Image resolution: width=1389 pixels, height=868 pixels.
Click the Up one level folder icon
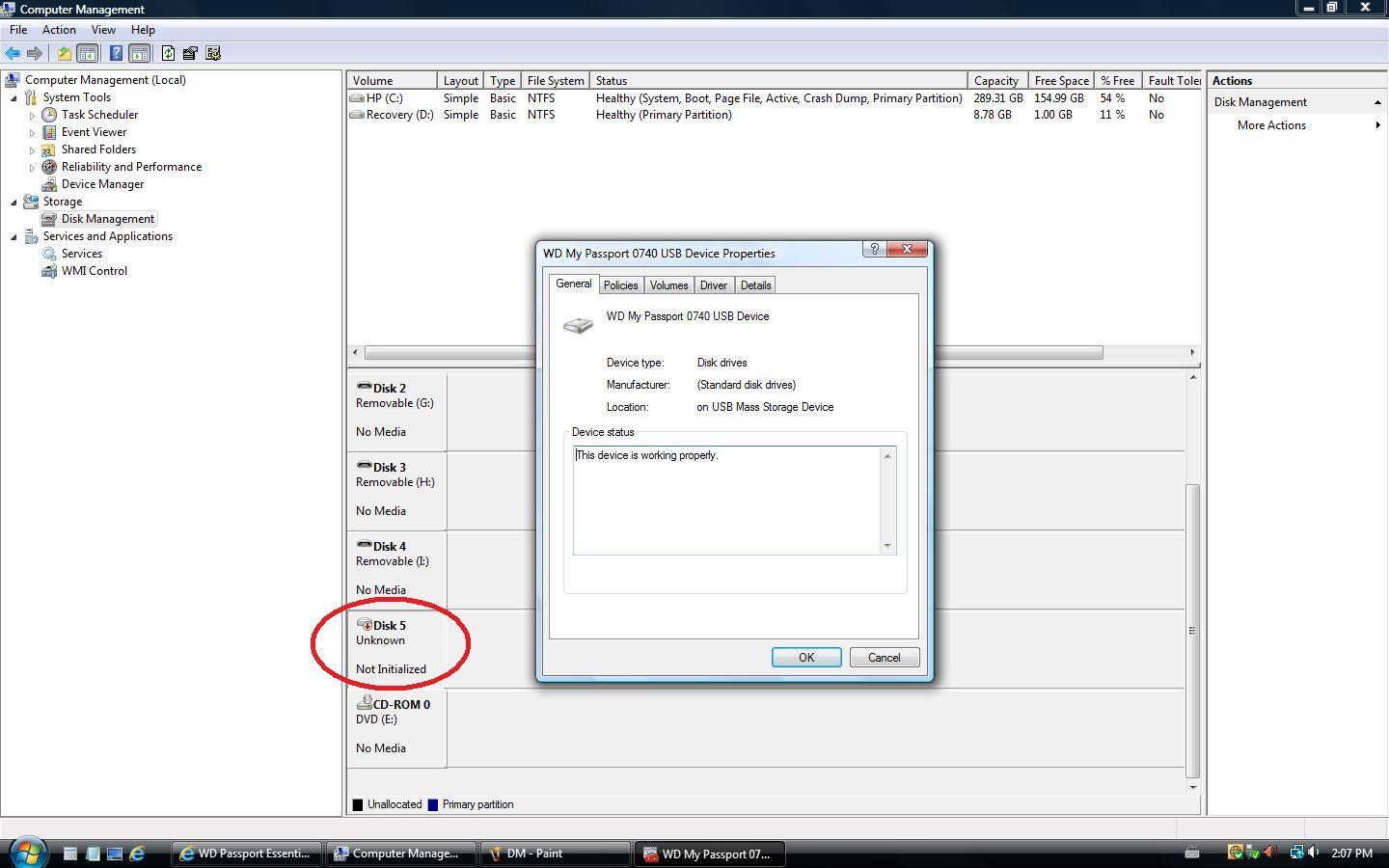(64, 53)
